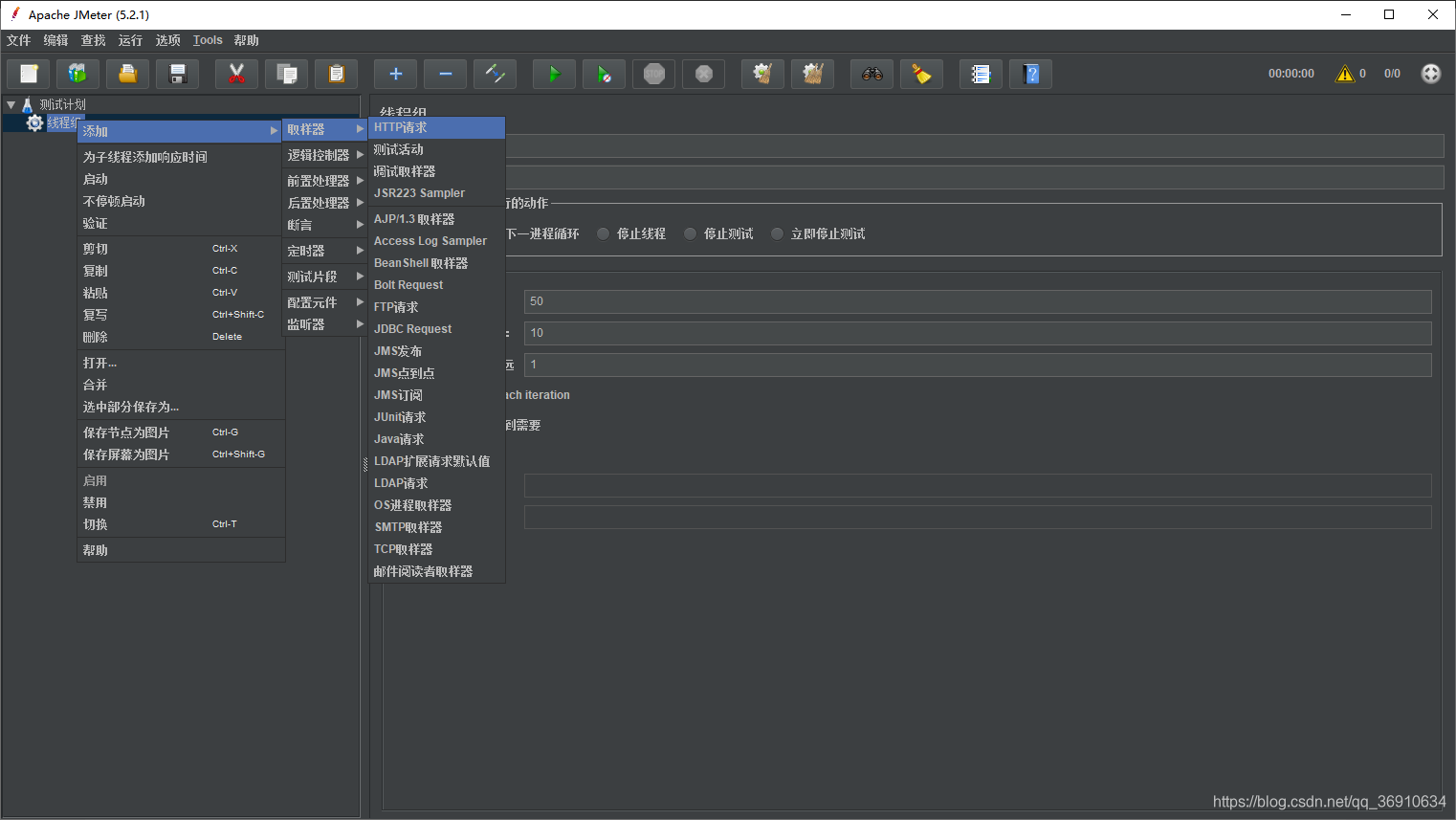
Task: Choose the Bolt Request sampler
Action: (437, 285)
